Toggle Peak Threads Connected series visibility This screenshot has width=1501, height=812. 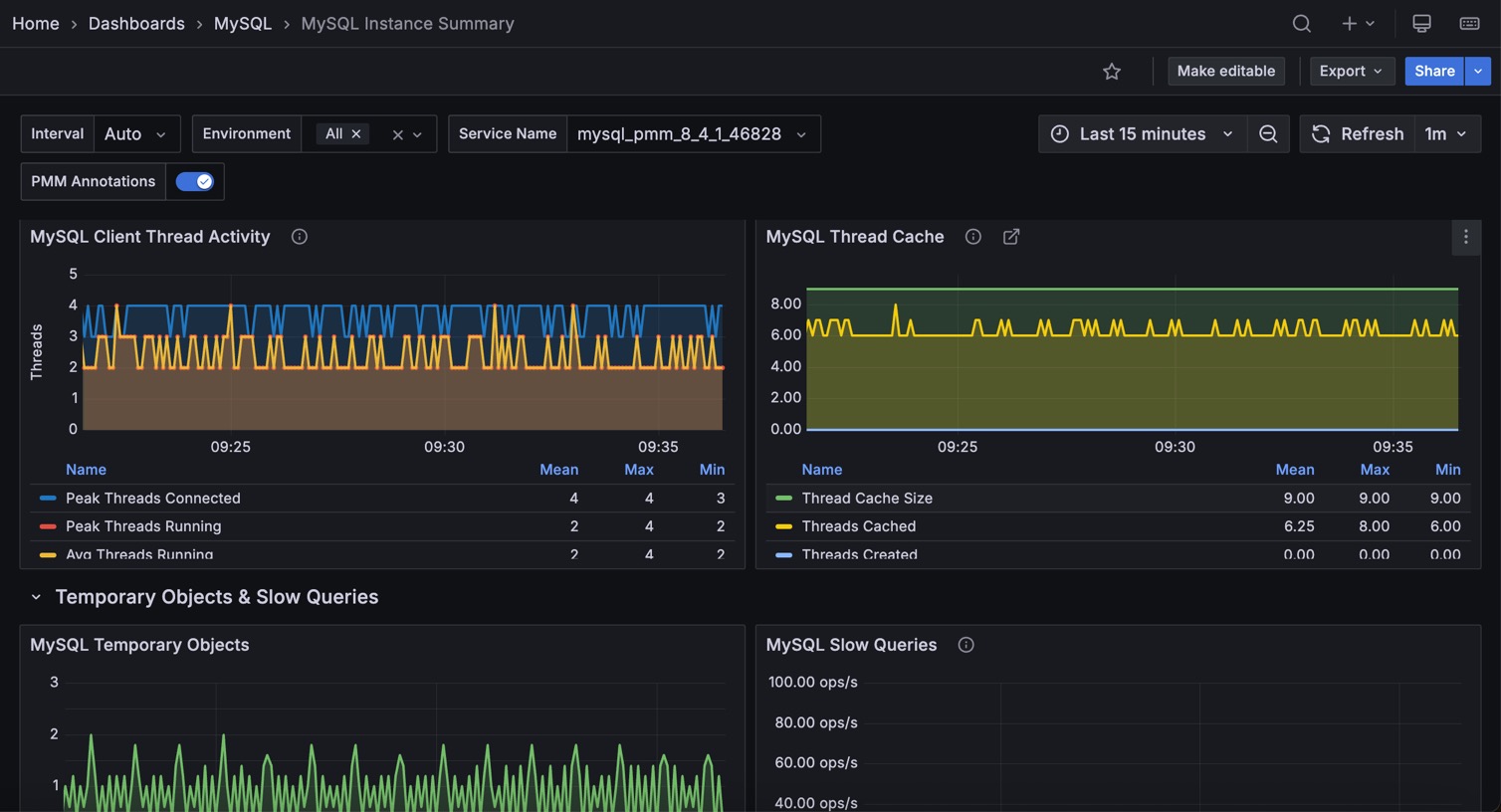(152, 499)
